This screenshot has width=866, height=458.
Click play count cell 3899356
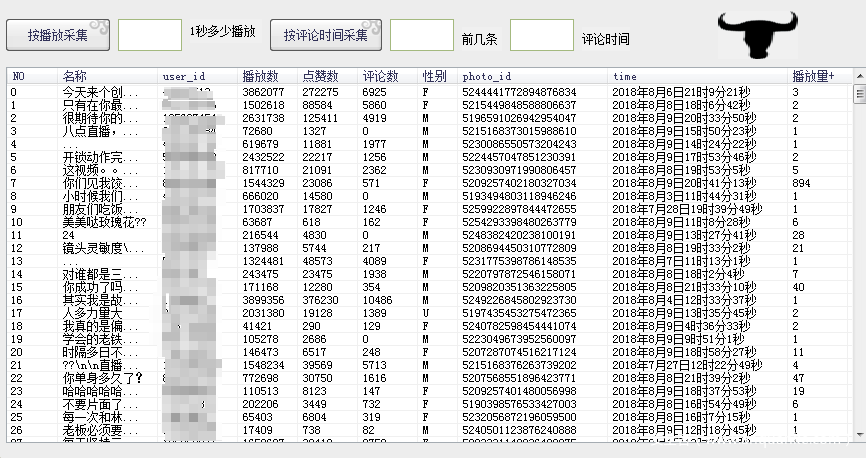coord(263,300)
